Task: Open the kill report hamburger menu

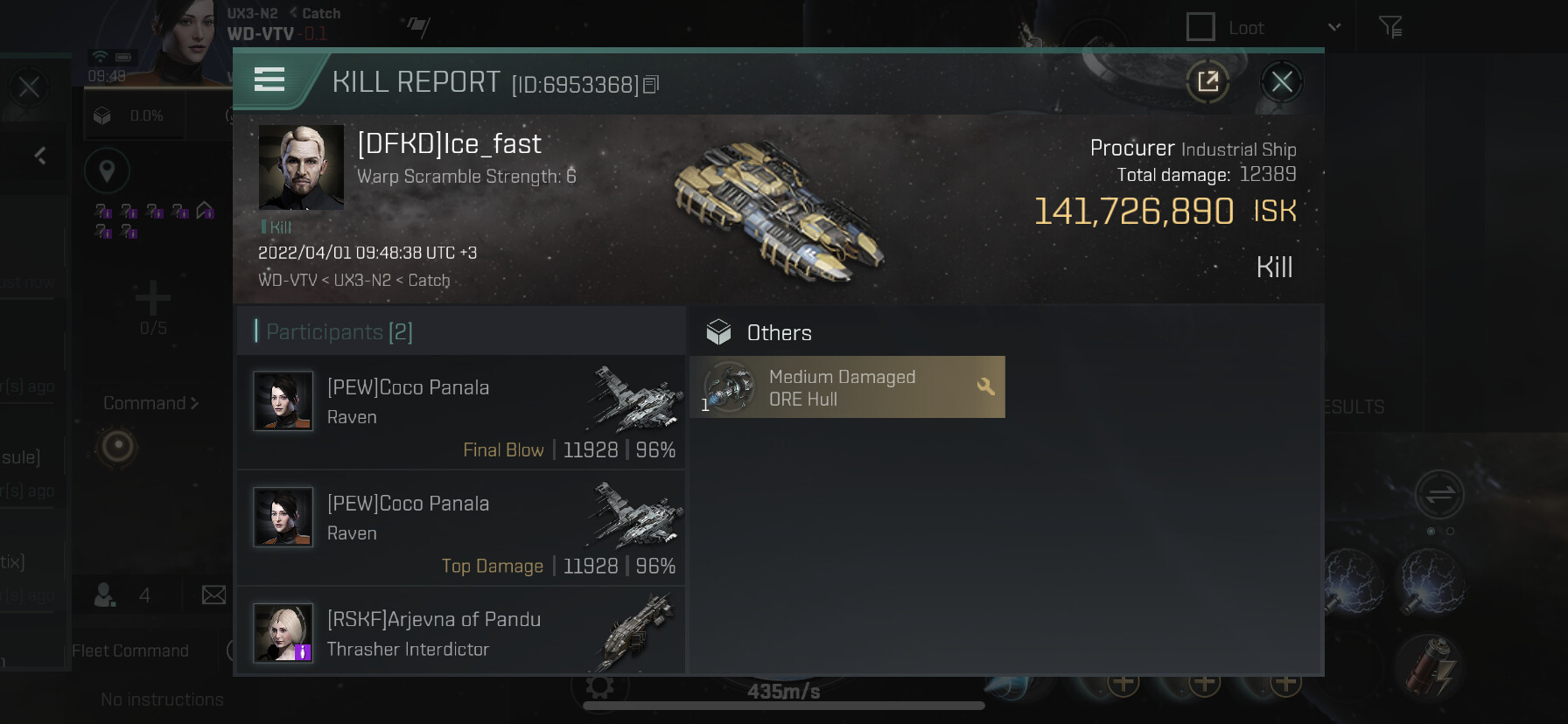Action: click(269, 80)
